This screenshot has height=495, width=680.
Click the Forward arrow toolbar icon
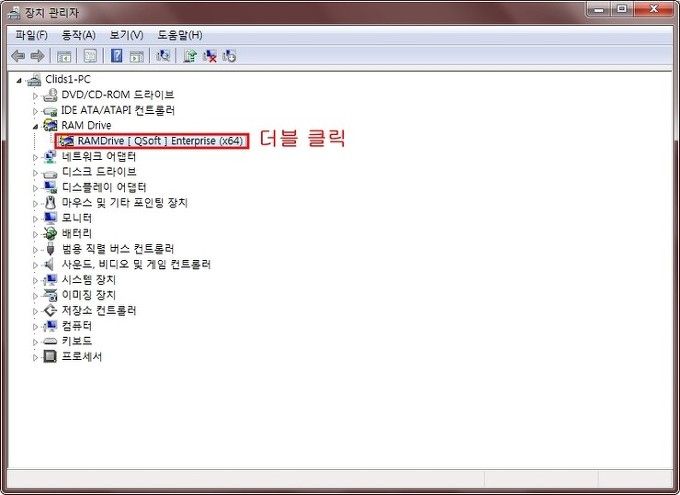tap(38, 56)
